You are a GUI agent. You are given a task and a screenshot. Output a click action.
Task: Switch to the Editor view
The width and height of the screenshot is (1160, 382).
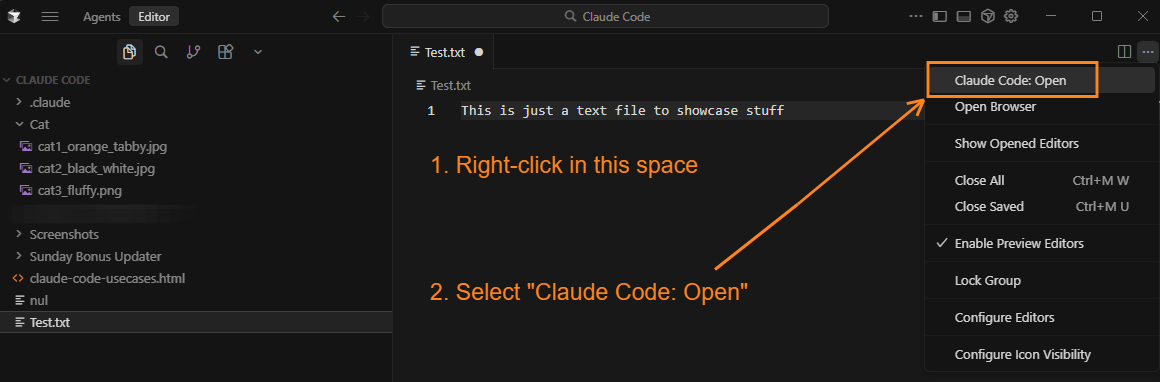(154, 16)
